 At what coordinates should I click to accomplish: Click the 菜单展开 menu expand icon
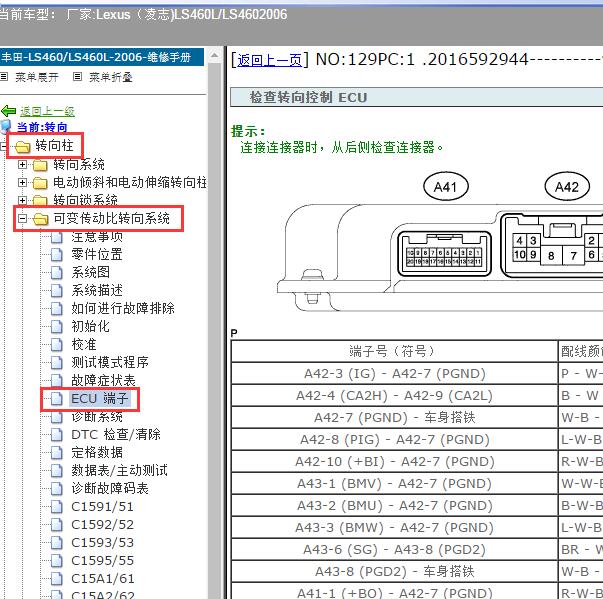tap(4, 77)
